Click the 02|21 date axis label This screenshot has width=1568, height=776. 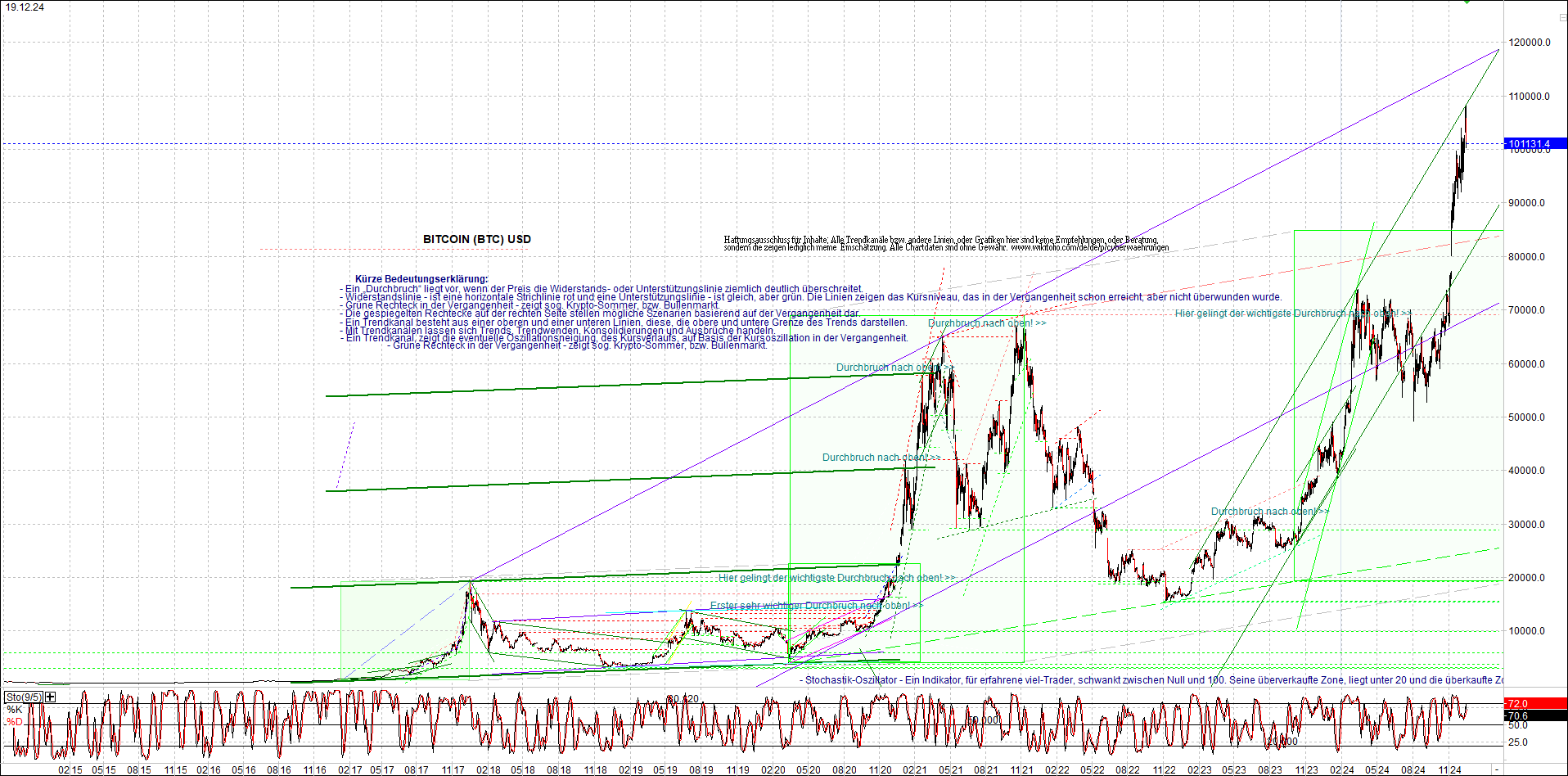(915, 769)
